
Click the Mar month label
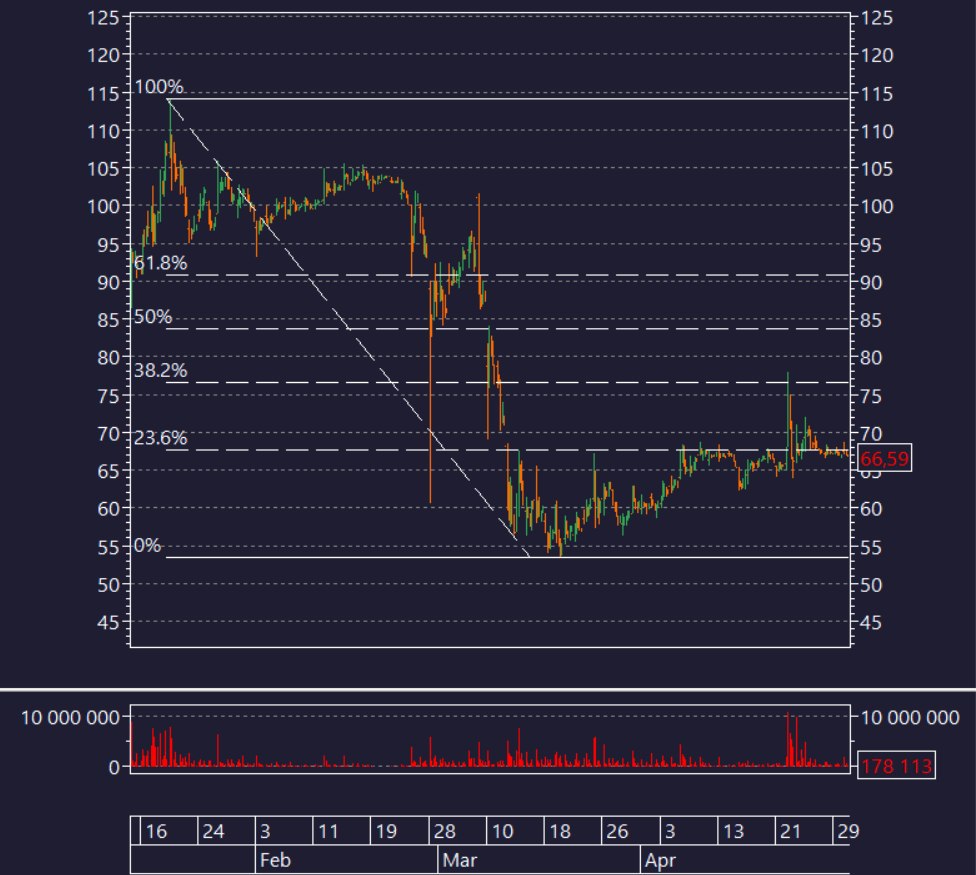point(459,860)
